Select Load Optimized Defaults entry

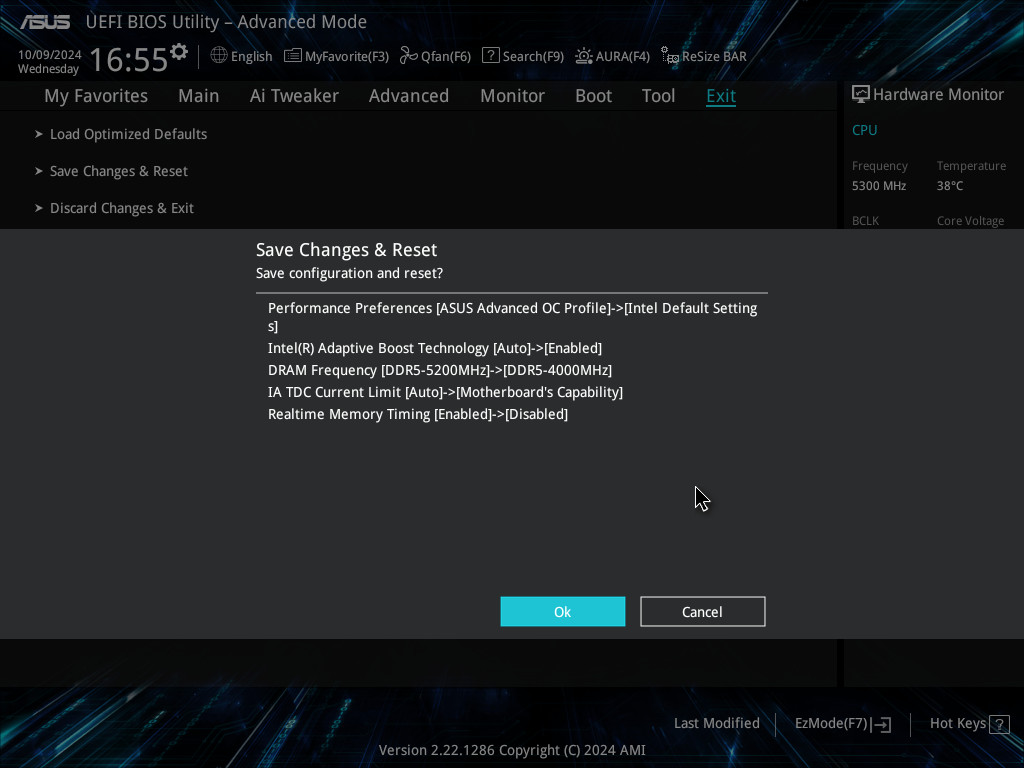click(x=129, y=134)
